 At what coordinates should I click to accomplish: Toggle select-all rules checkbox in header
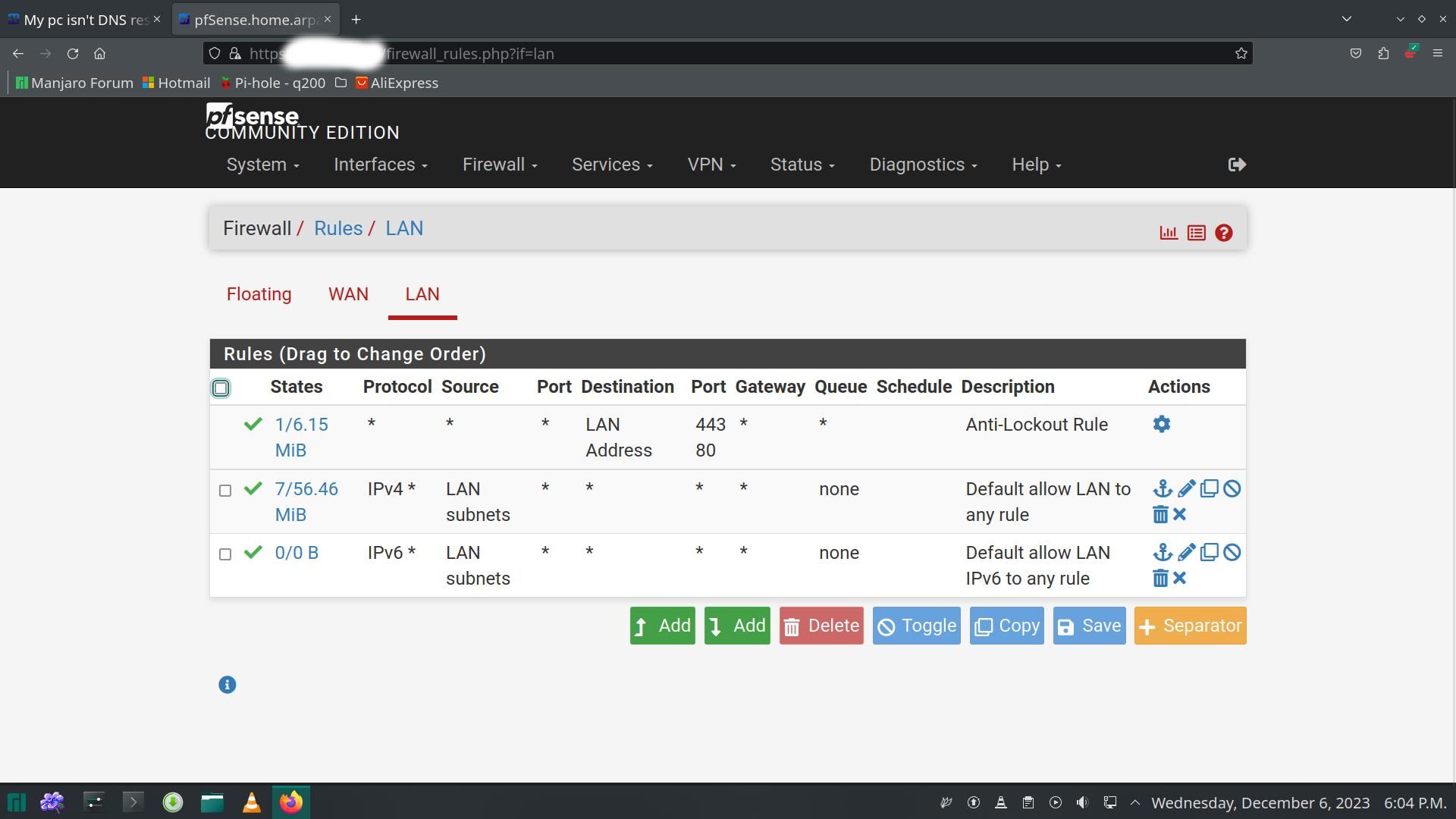tap(221, 388)
